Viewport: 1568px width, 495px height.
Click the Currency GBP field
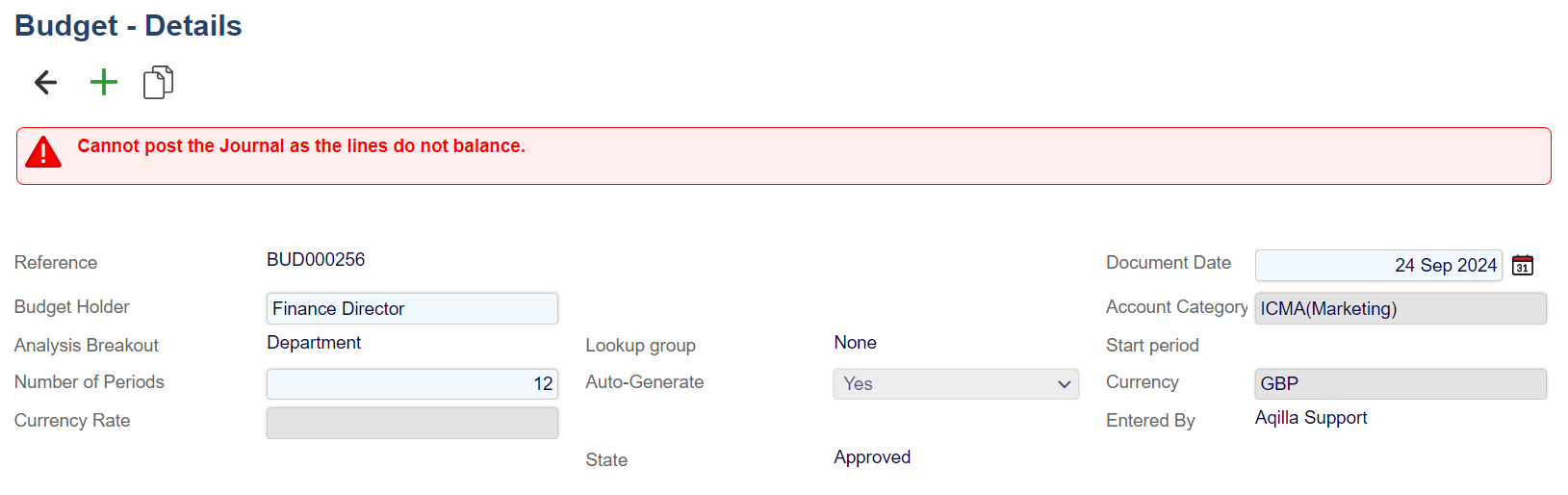coord(1400,384)
